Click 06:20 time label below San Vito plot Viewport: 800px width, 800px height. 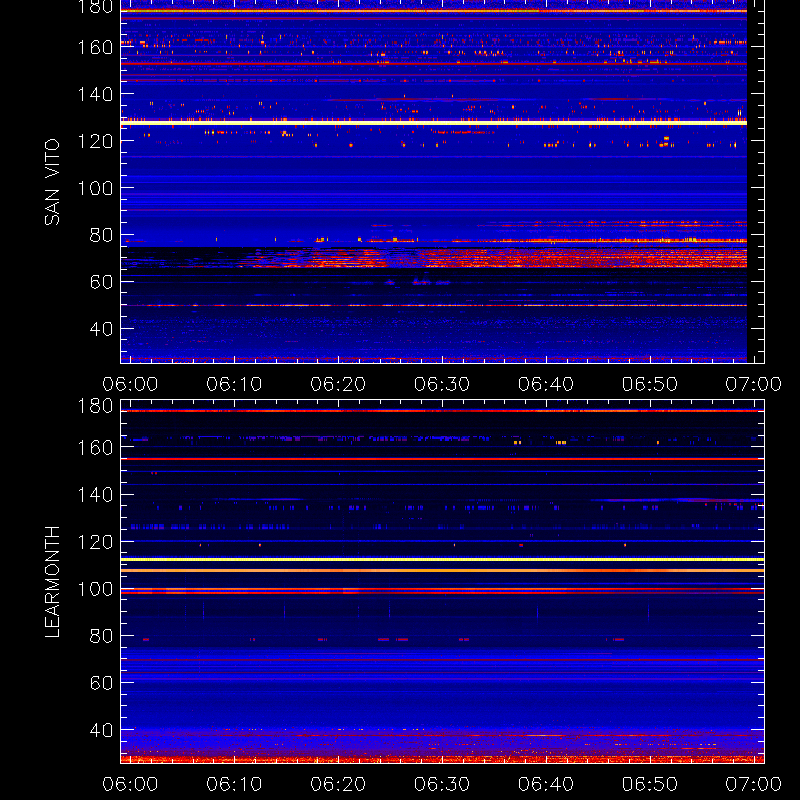(x=338, y=384)
